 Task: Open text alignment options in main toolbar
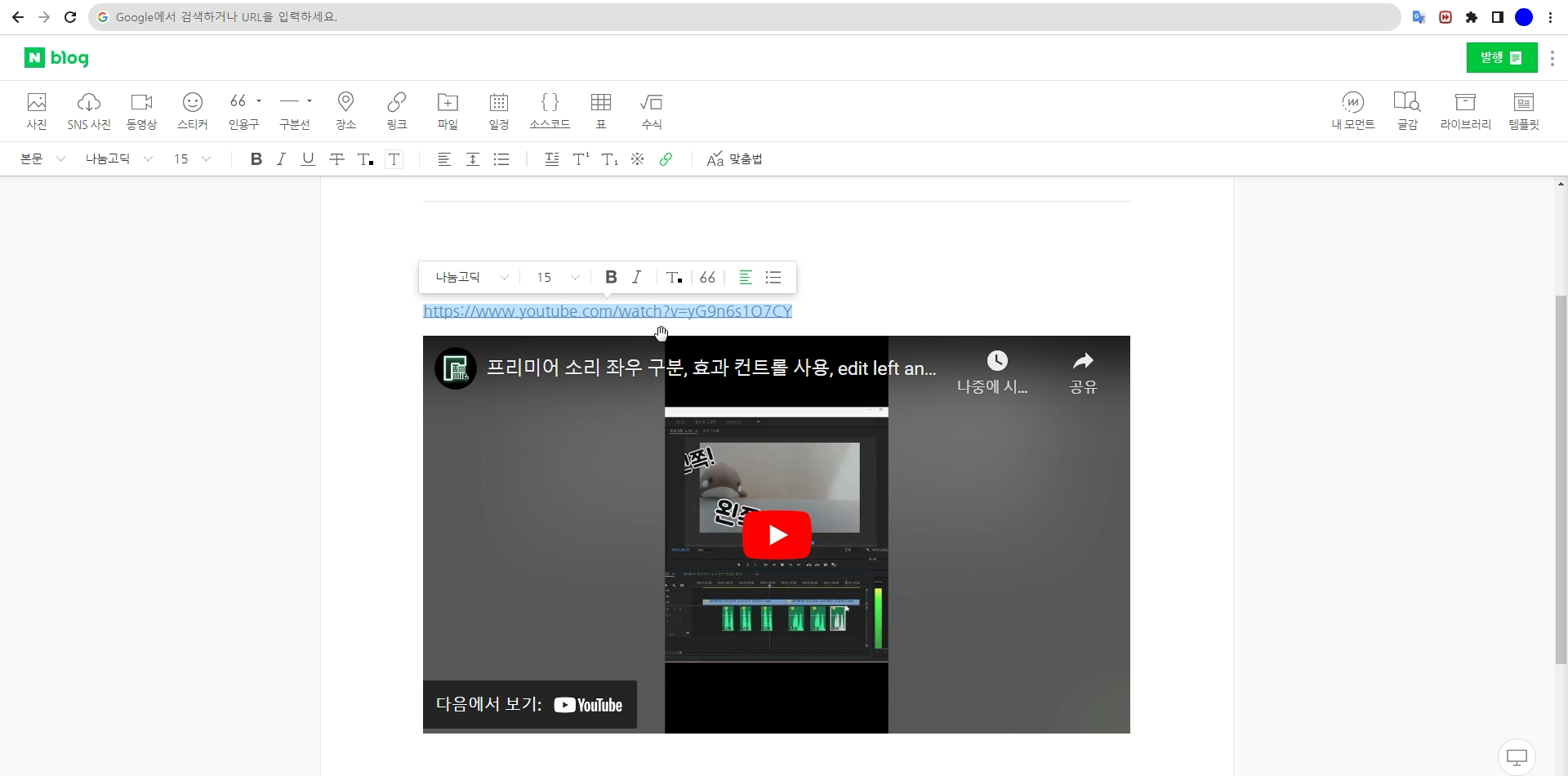[444, 159]
